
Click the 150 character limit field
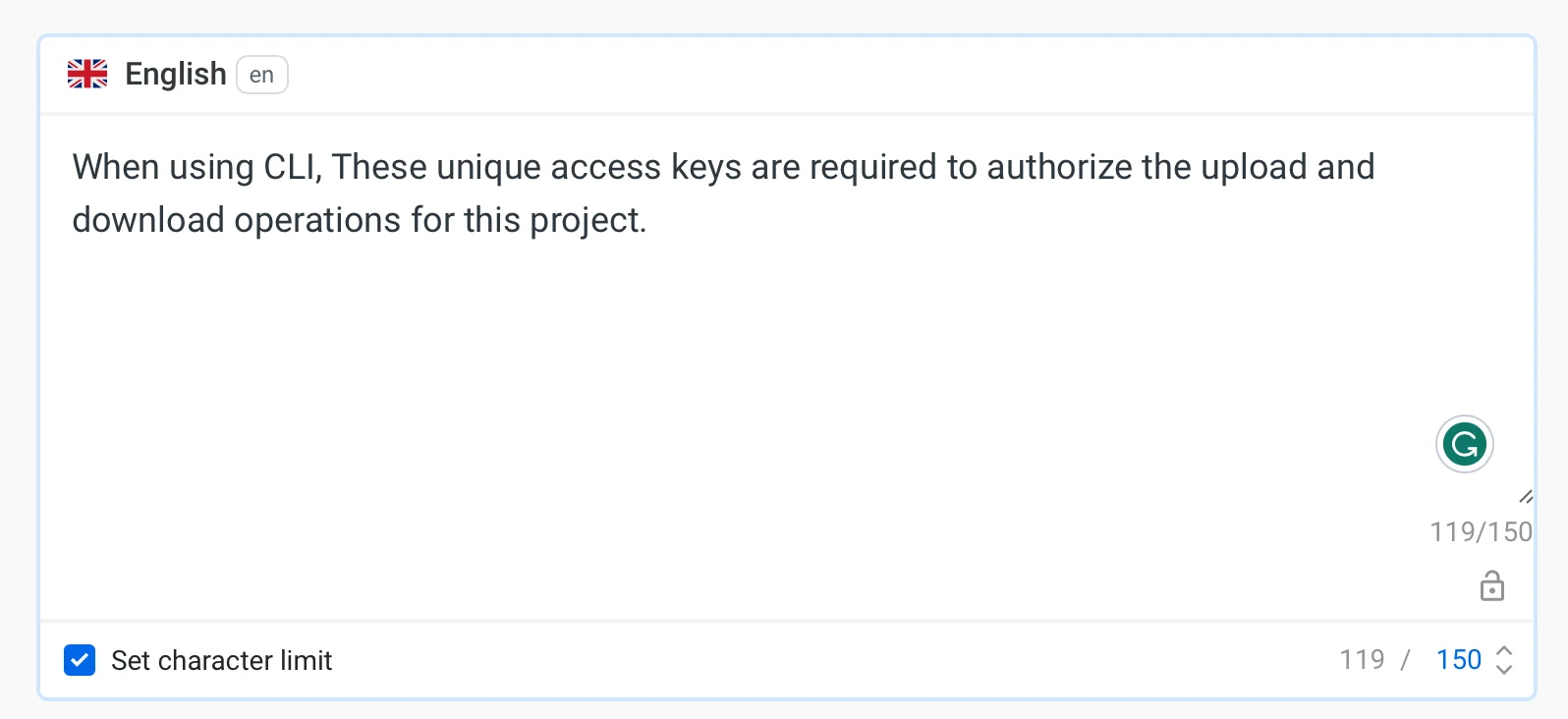[x=1458, y=660]
